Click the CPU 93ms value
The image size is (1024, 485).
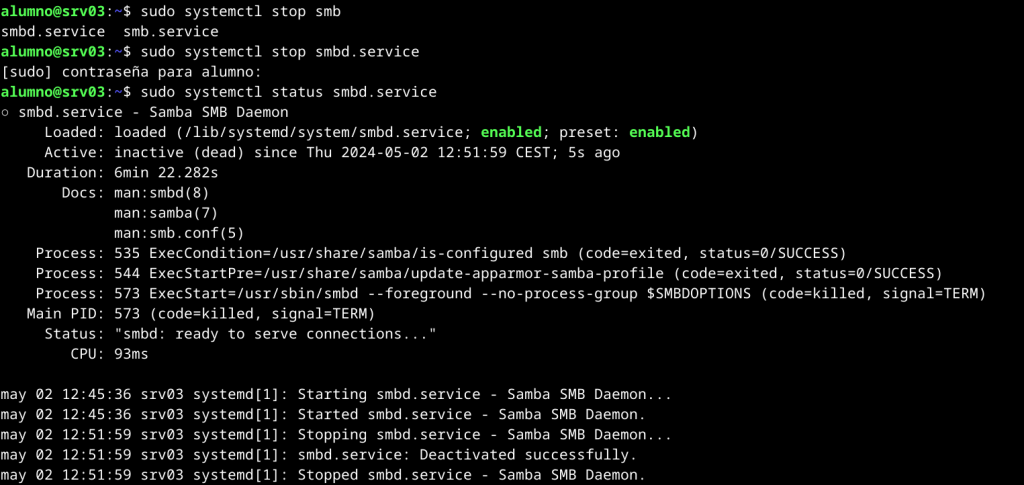131,353
